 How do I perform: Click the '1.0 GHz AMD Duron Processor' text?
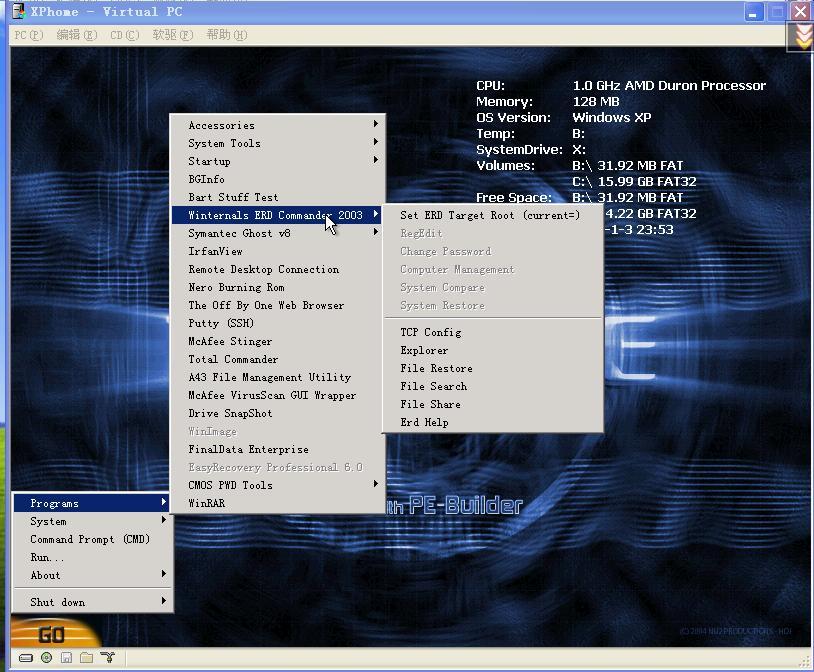point(669,86)
